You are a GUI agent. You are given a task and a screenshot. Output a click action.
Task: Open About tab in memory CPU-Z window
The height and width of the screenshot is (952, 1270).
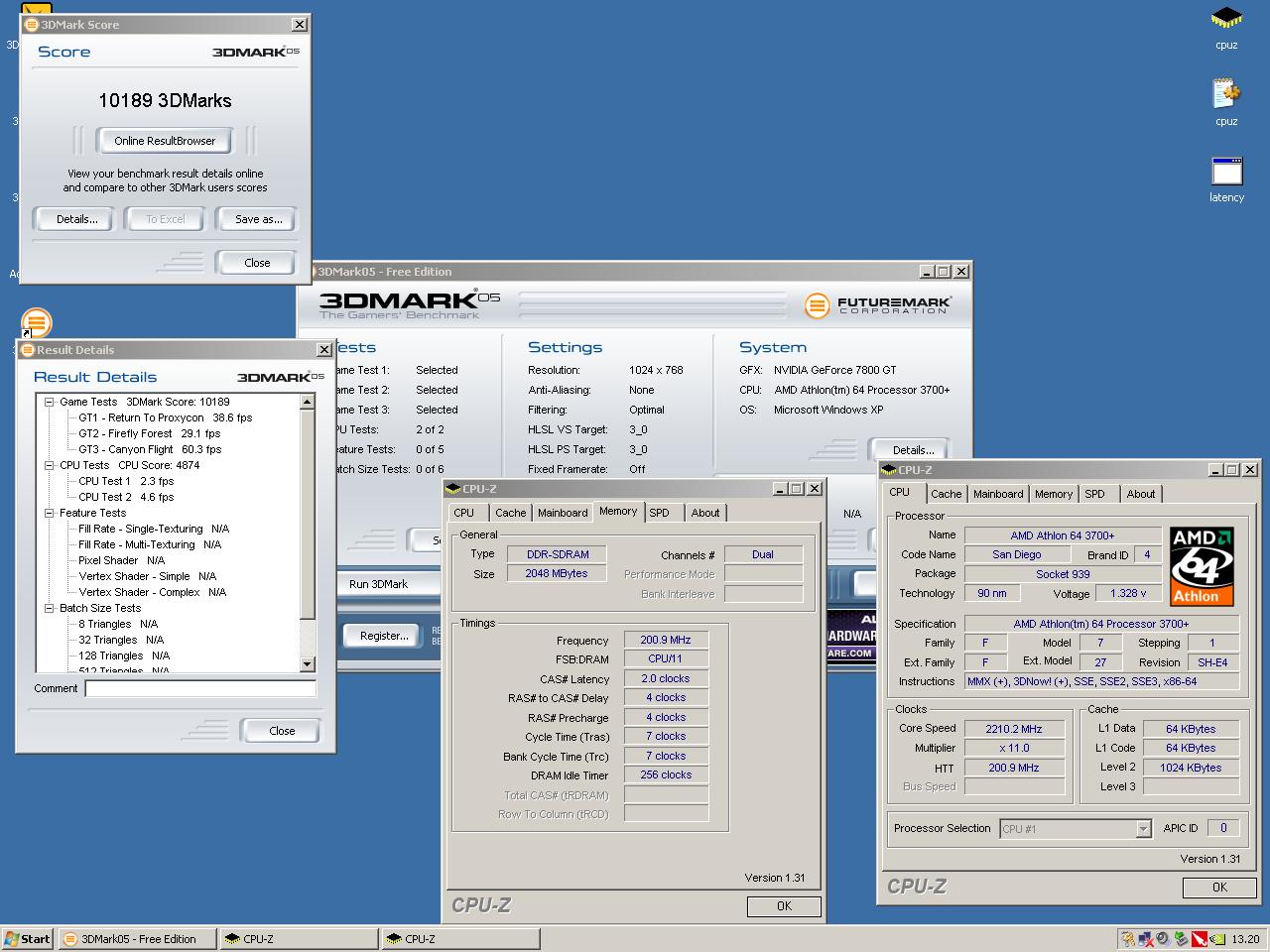click(705, 513)
